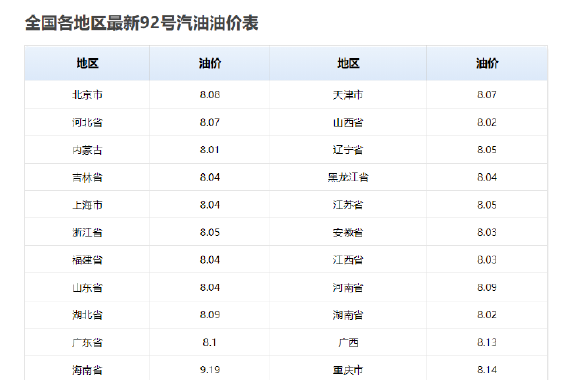The height and width of the screenshot is (380, 570).
Task: Click the 8.05 price for 江苏省
Action: [x=487, y=205]
